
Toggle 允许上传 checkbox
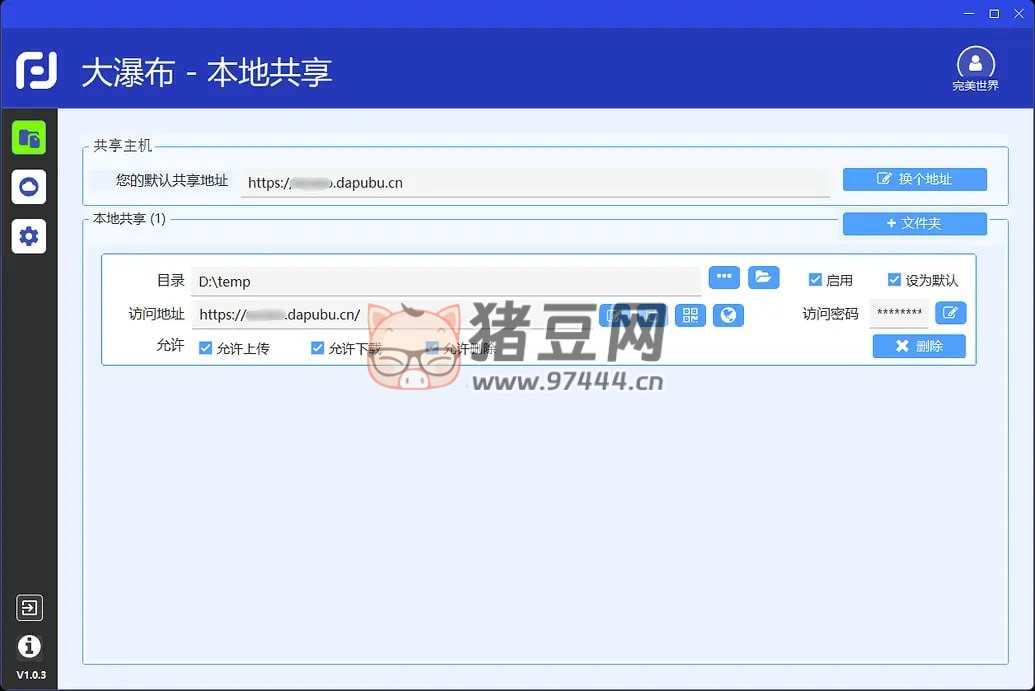(205, 348)
